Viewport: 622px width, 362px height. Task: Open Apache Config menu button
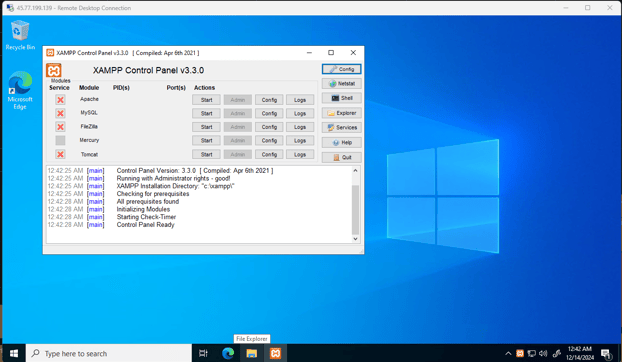point(269,100)
